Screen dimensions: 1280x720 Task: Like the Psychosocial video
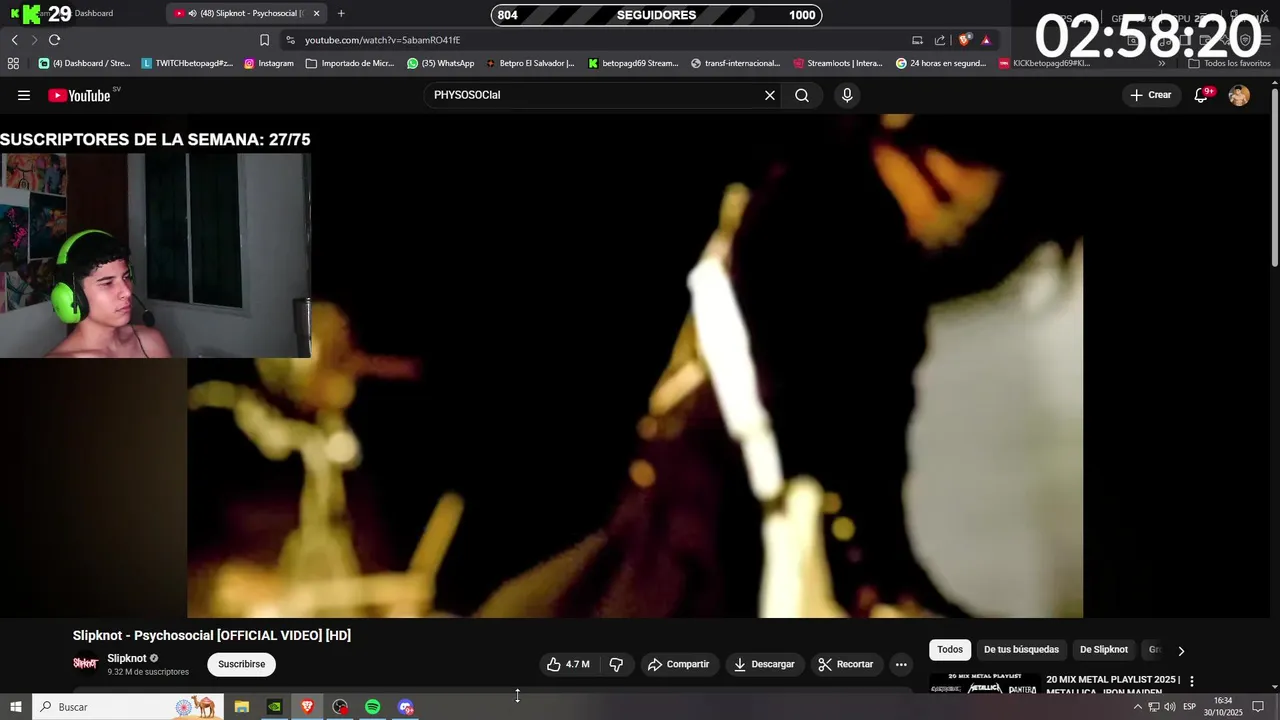click(568, 664)
